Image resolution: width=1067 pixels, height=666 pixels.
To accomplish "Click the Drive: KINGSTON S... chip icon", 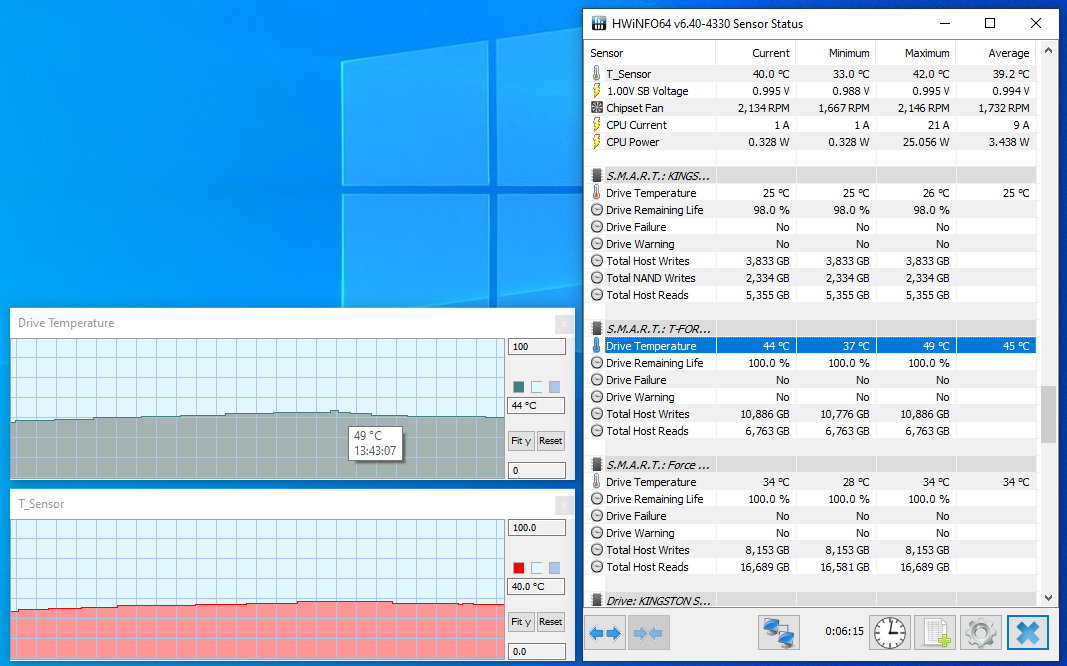I will (x=597, y=600).
